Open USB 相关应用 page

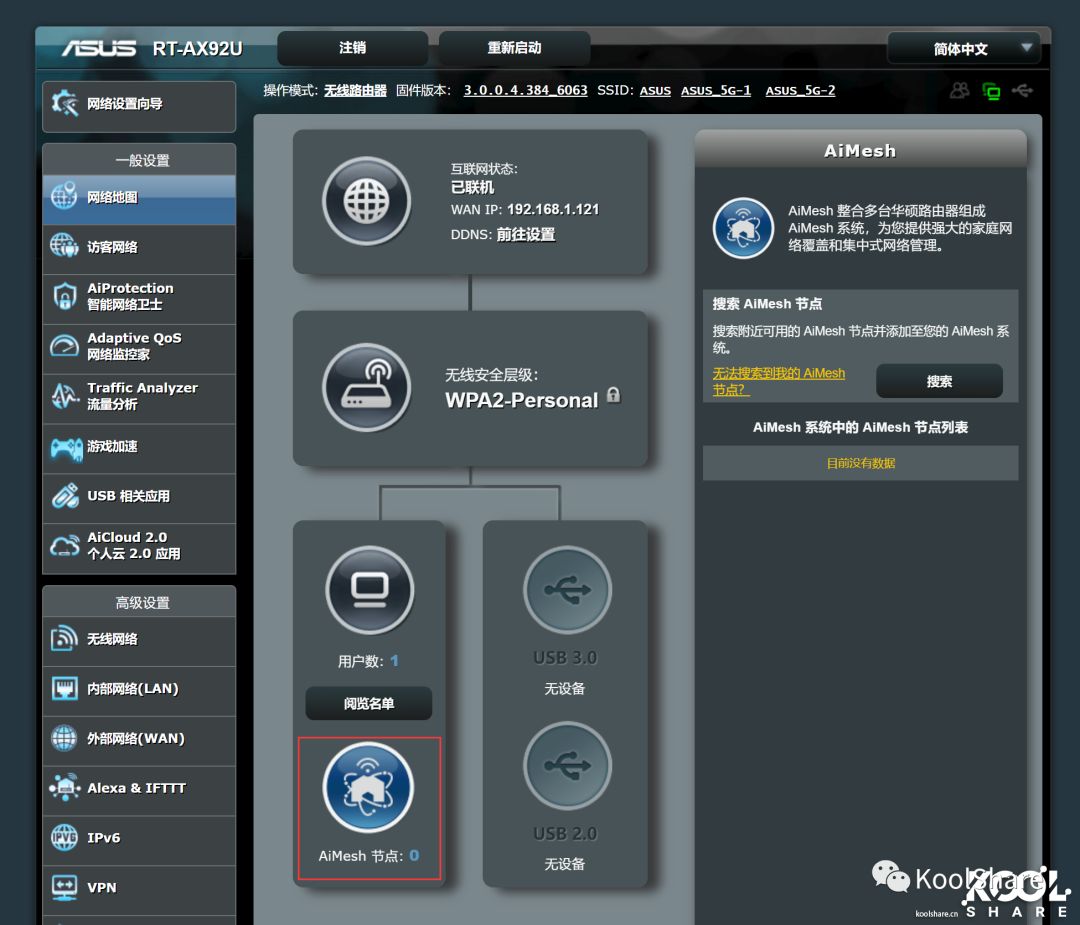pos(139,497)
